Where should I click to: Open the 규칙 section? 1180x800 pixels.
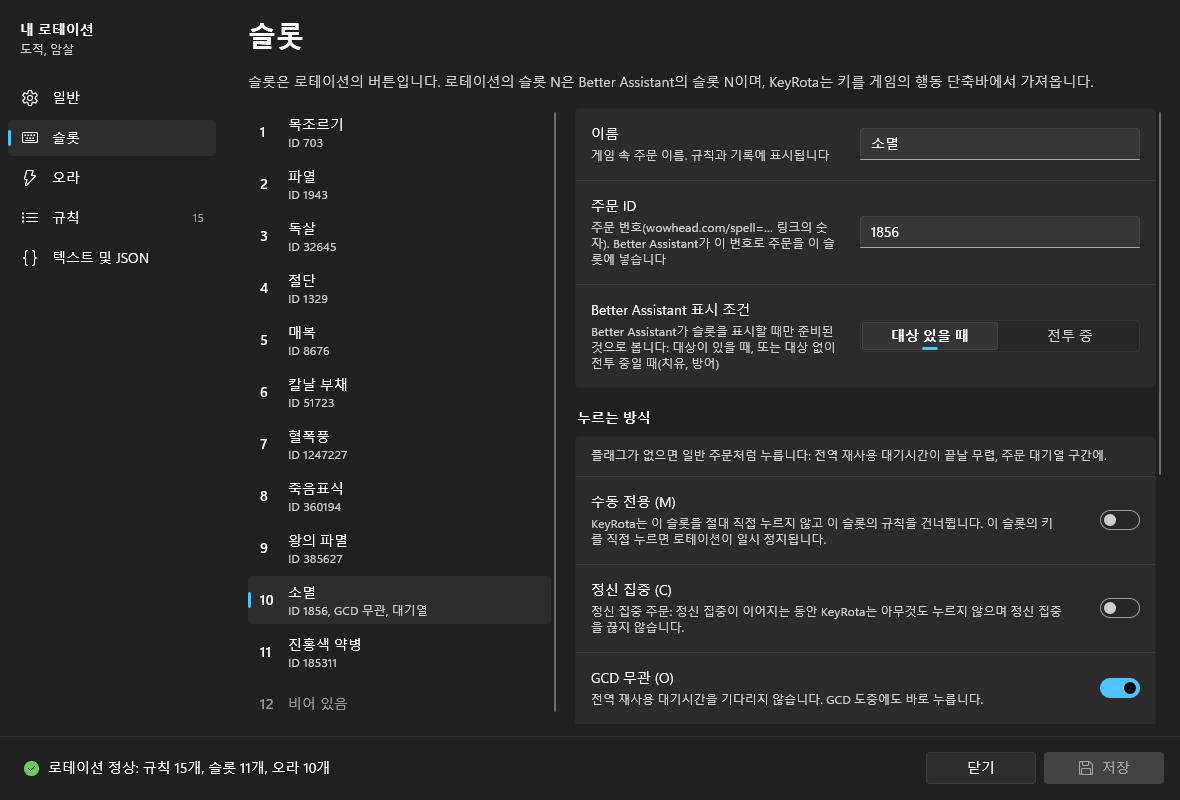click(112, 217)
